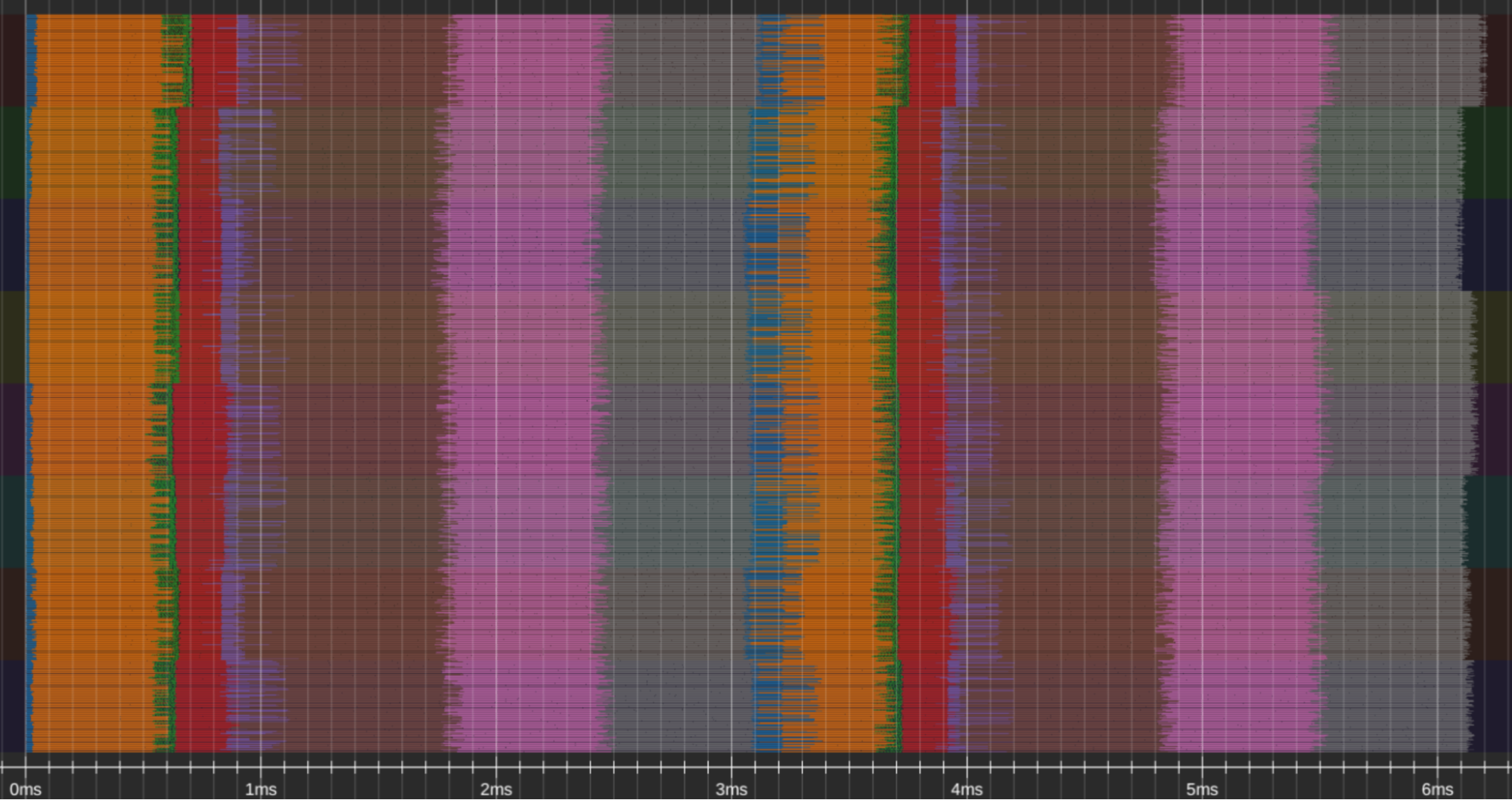Click the pink span region near 5ms

tap(1225, 378)
